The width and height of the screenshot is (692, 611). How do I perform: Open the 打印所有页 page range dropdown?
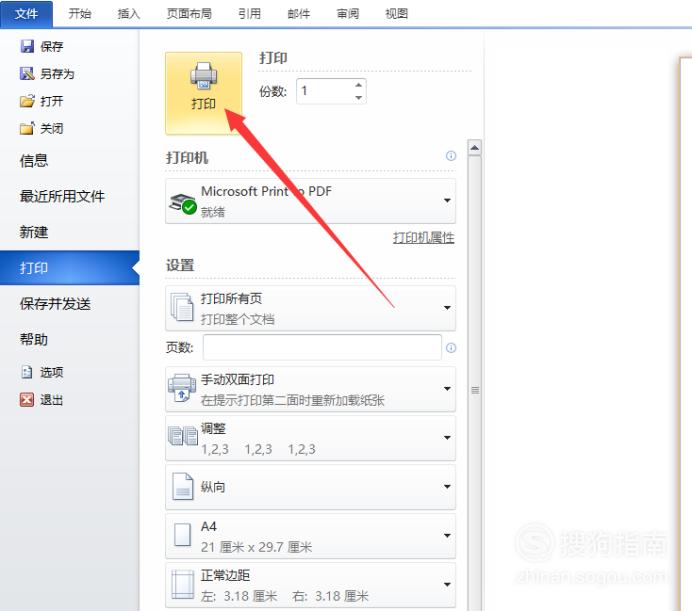click(310, 308)
